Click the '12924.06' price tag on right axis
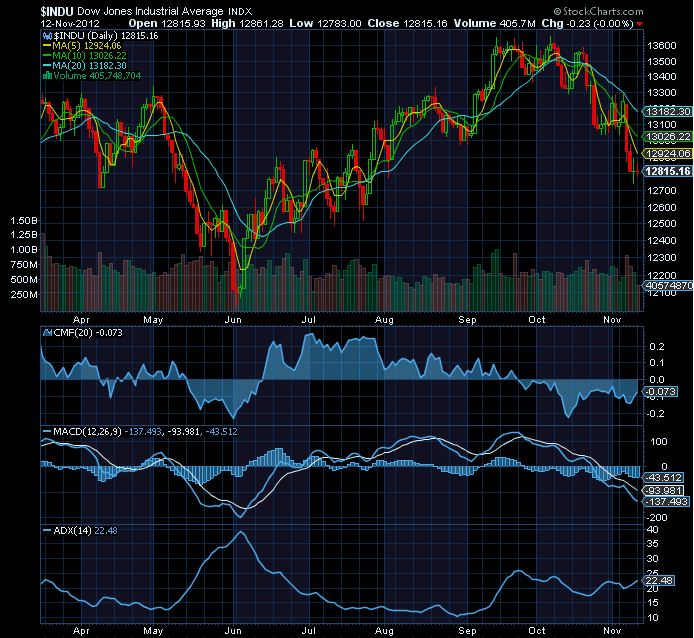The image size is (694, 638). [x=668, y=154]
